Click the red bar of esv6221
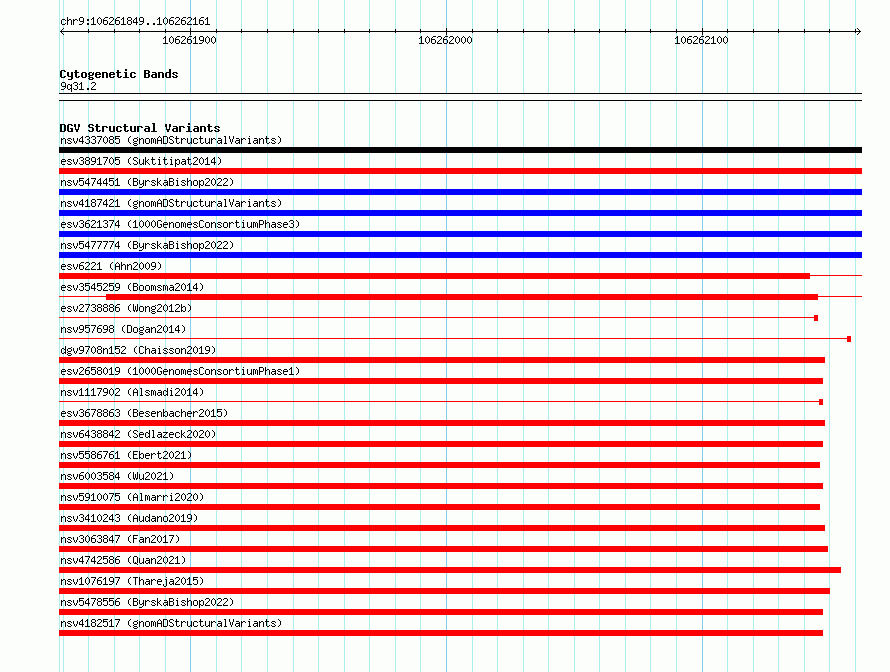 tap(434, 276)
